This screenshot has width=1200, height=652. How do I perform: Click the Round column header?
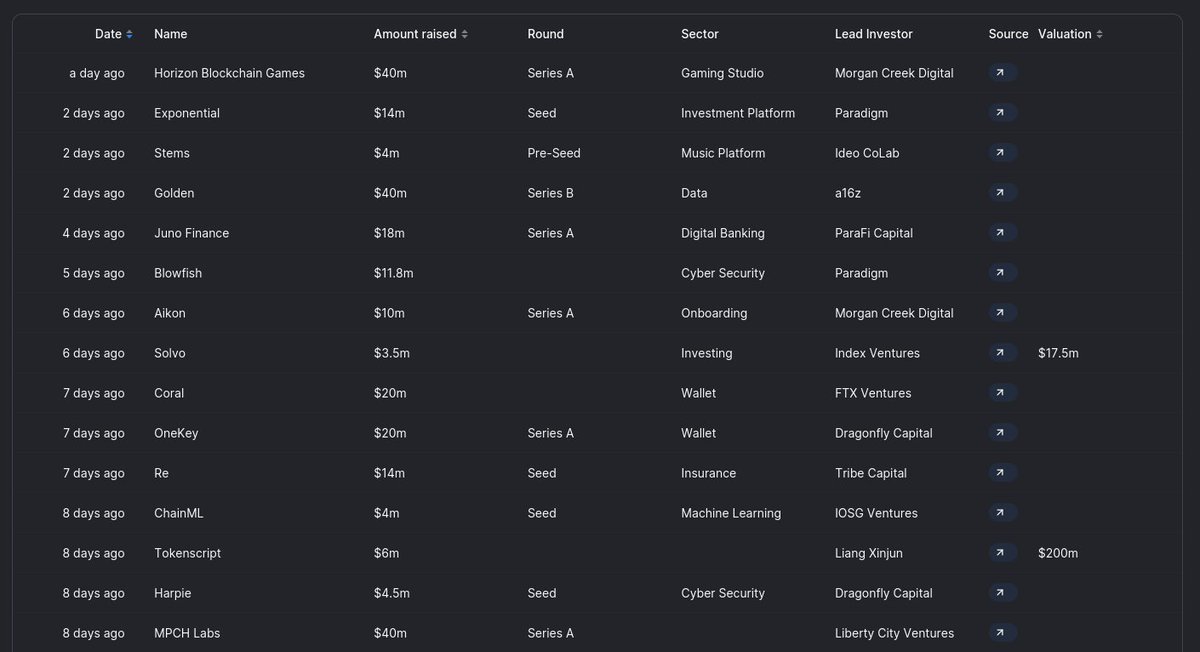[x=546, y=34]
